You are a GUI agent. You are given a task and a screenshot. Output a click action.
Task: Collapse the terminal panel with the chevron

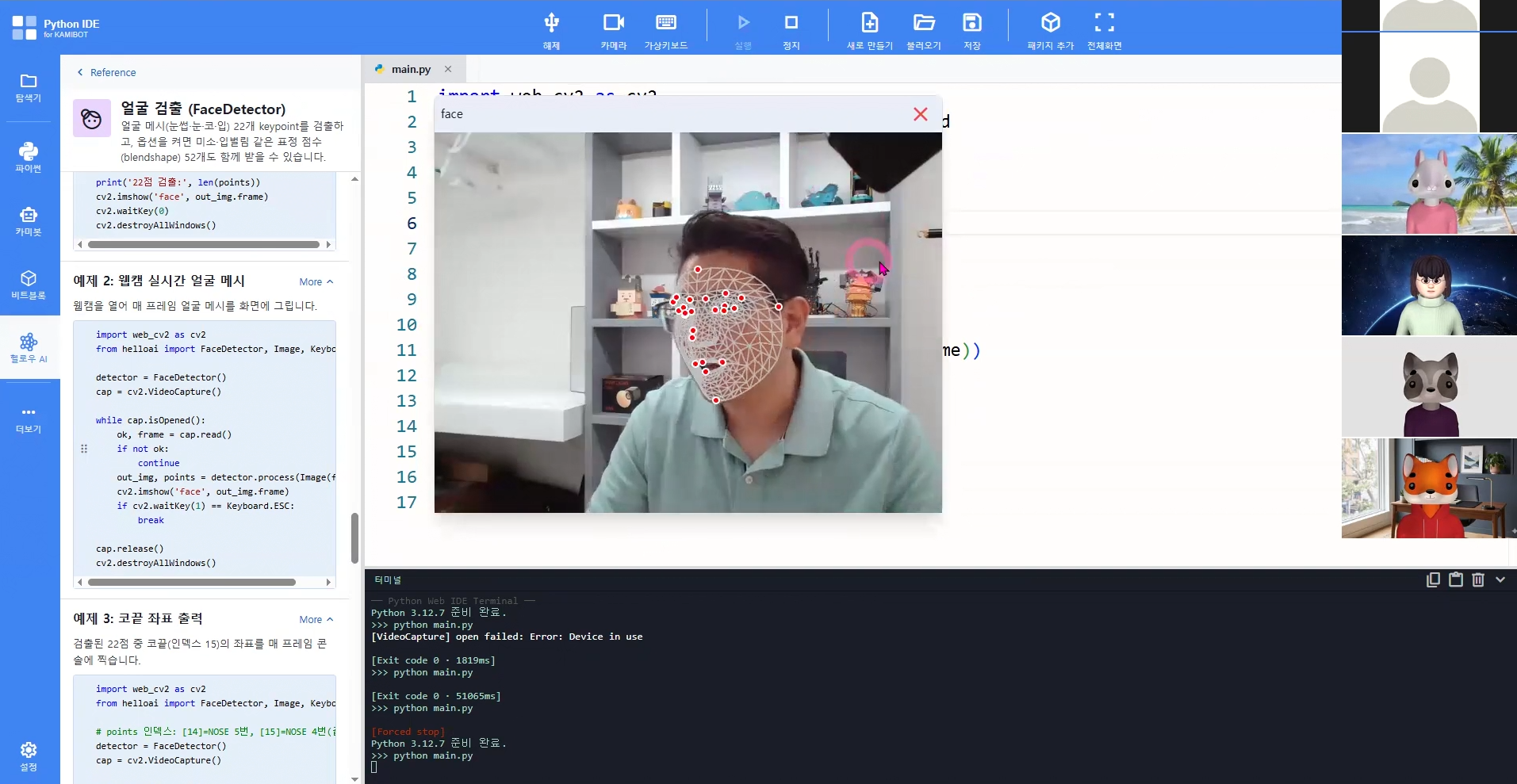1500,579
